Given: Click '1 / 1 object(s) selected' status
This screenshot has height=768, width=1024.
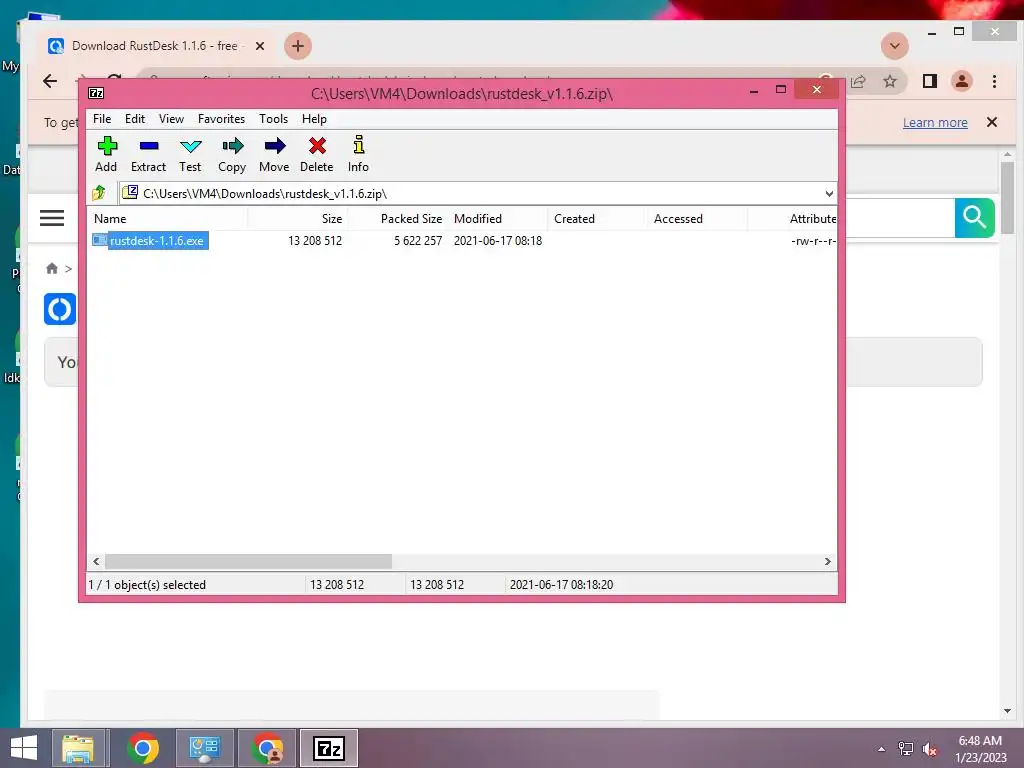Looking at the screenshot, I should [147, 584].
